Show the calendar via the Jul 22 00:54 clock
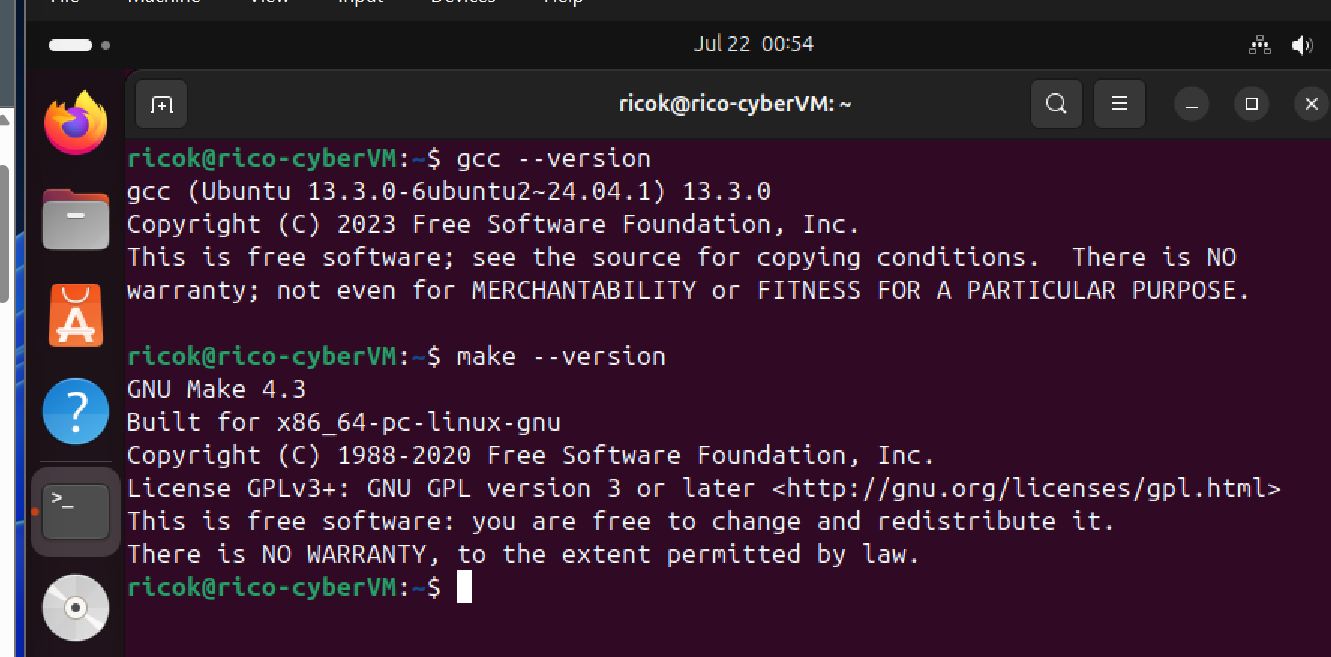The image size is (1331, 657). click(x=754, y=44)
